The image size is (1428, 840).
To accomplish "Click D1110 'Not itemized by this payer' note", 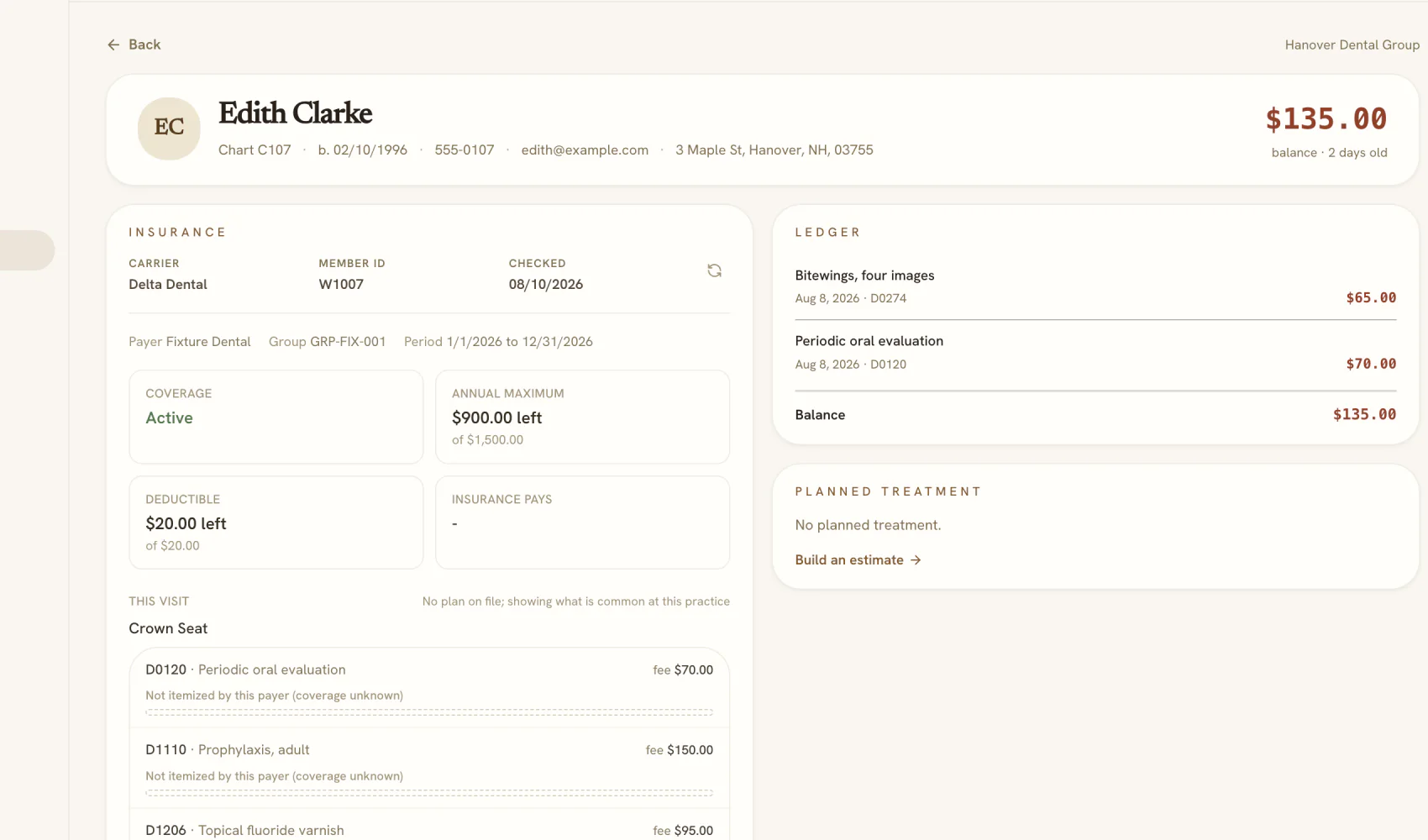I will coord(274,776).
